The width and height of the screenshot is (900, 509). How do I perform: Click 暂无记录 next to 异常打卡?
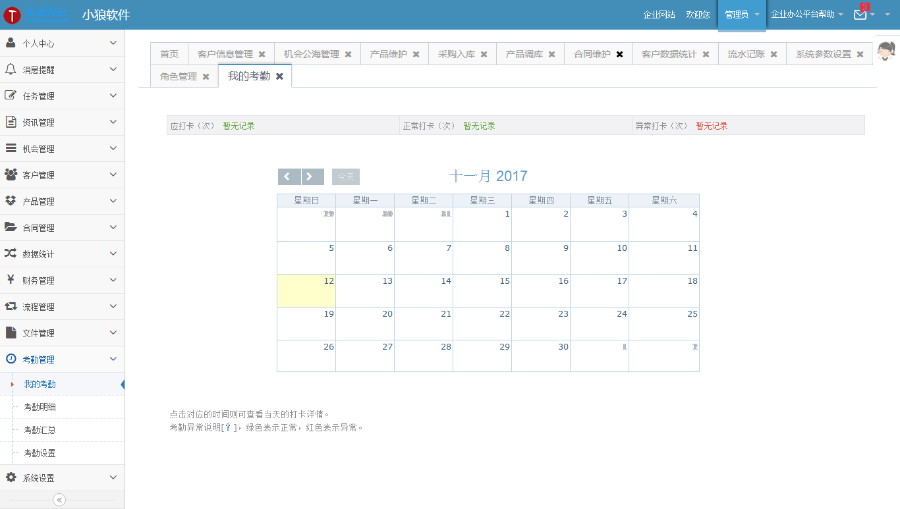tap(712, 126)
